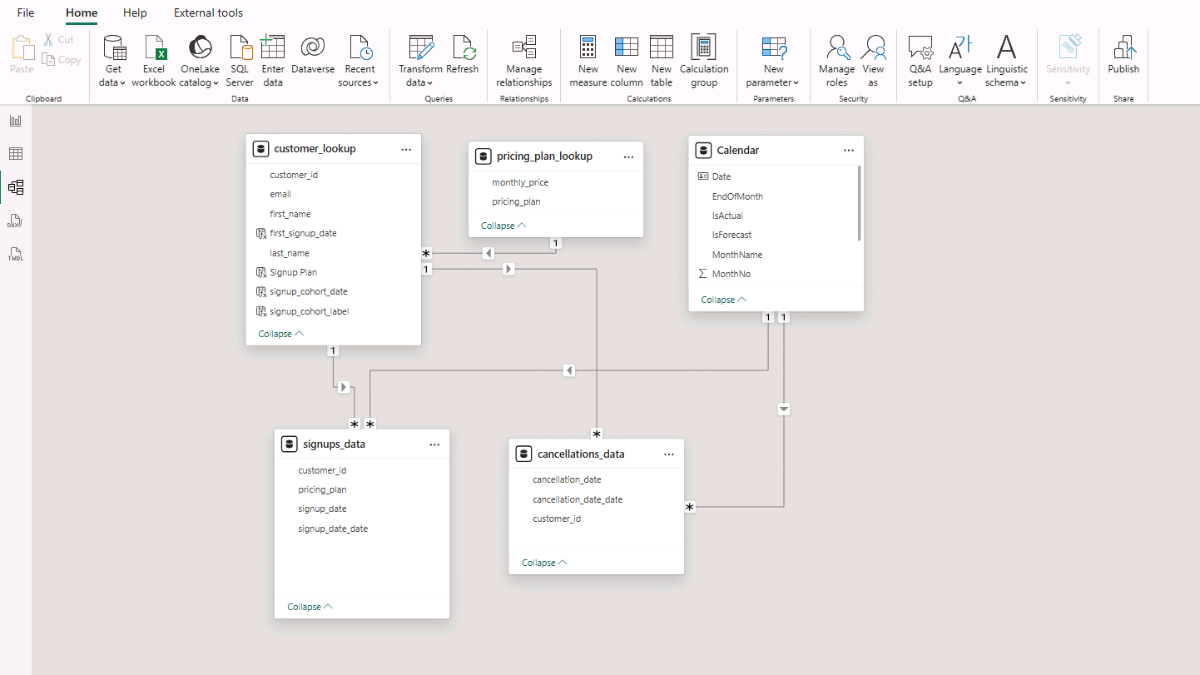
Task: Switch to Report view in sidebar
Action: 16,121
